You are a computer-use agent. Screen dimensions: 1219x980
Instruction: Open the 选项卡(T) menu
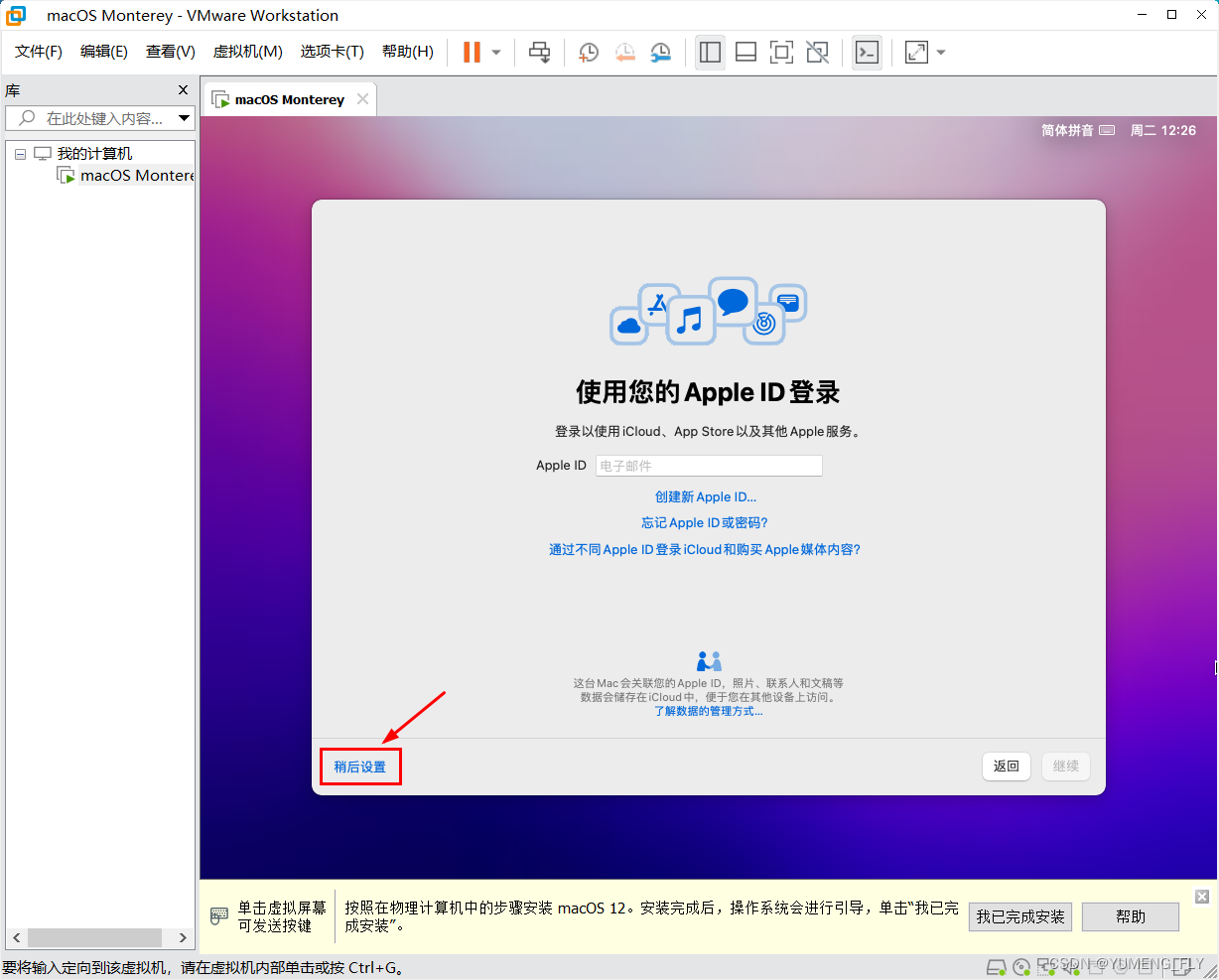click(333, 52)
